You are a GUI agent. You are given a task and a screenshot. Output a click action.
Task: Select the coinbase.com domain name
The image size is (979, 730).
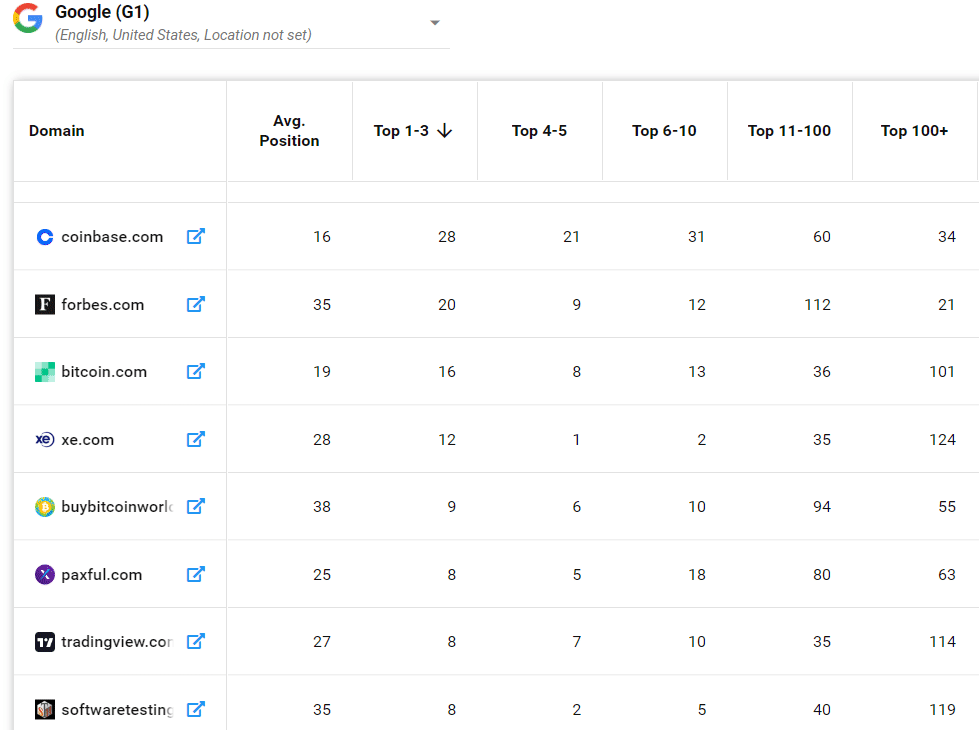point(112,237)
